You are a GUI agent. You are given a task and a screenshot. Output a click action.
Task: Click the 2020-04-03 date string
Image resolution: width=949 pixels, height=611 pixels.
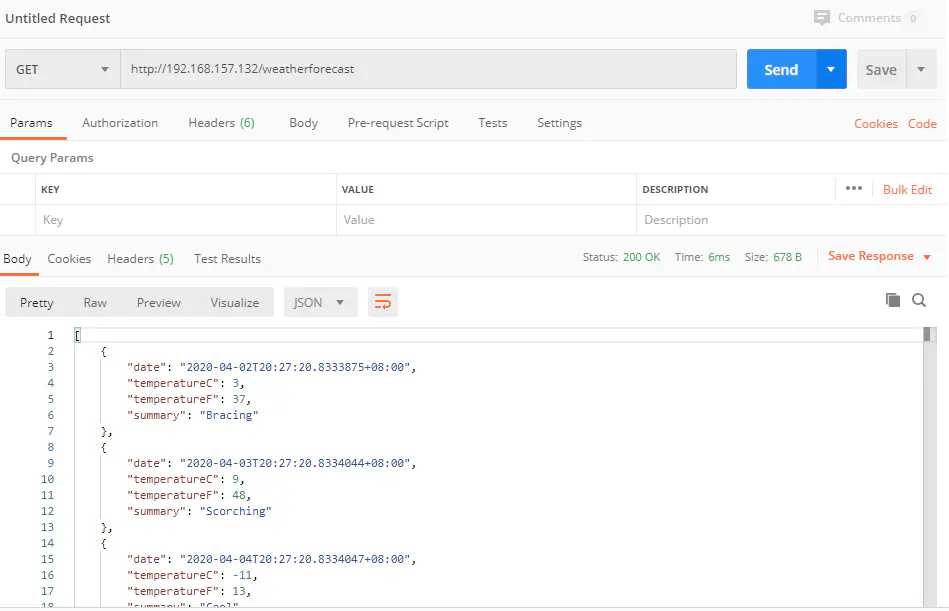[x=295, y=463]
